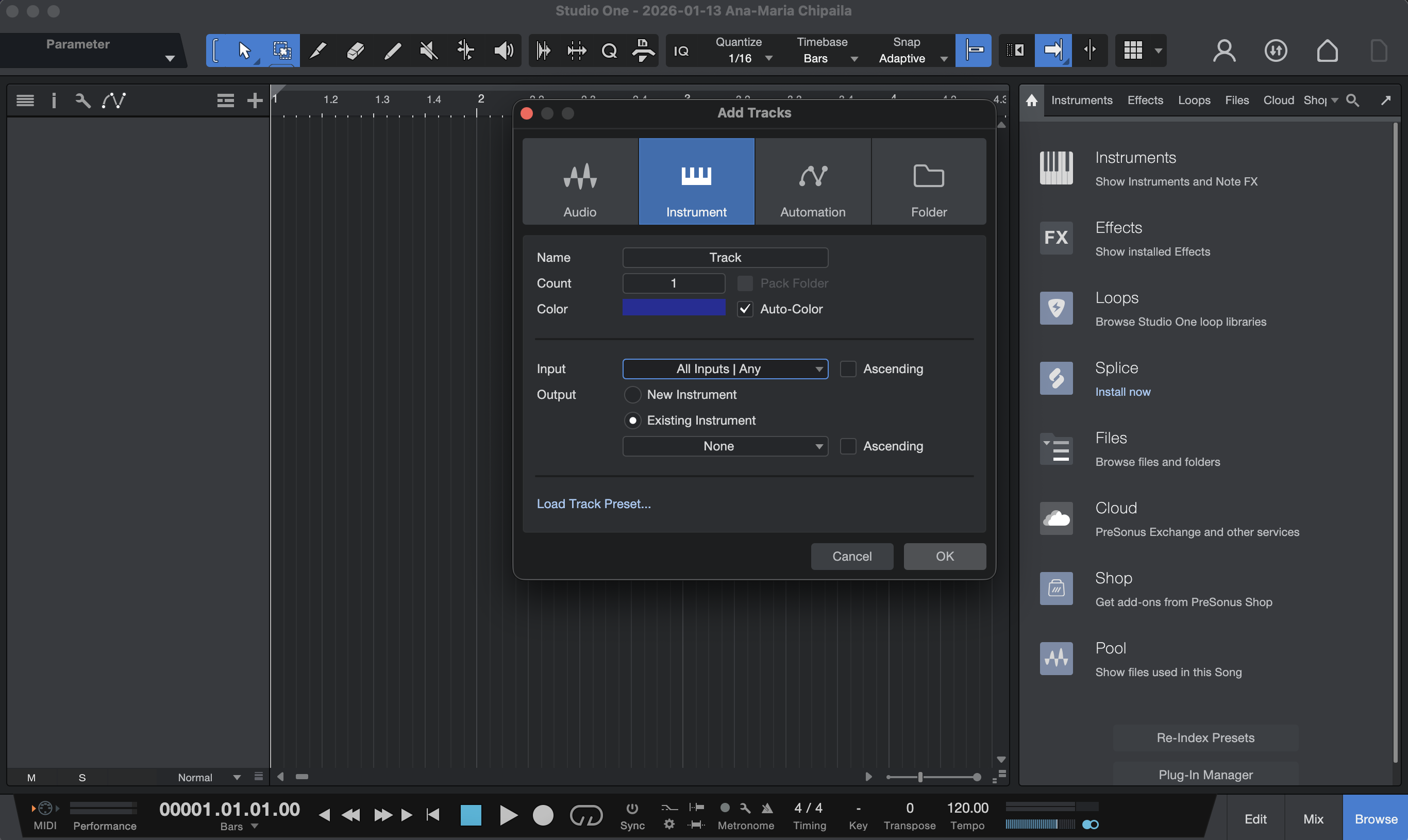Click the track Name input field
The height and width of the screenshot is (840, 1408).
pyautogui.click(x=725, y=258)
